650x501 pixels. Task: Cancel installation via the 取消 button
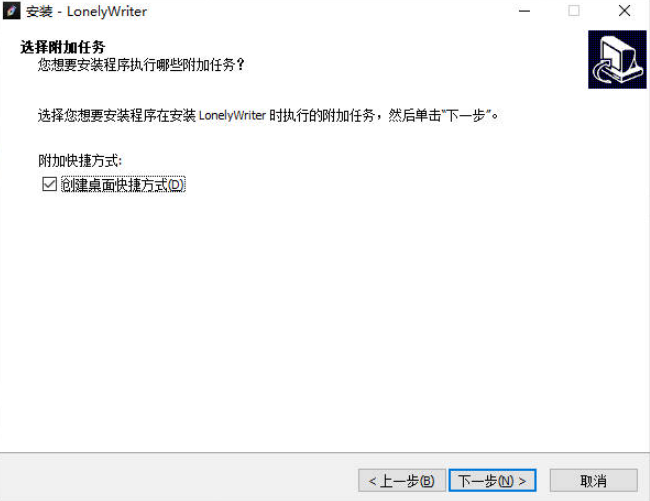point(593,481)
